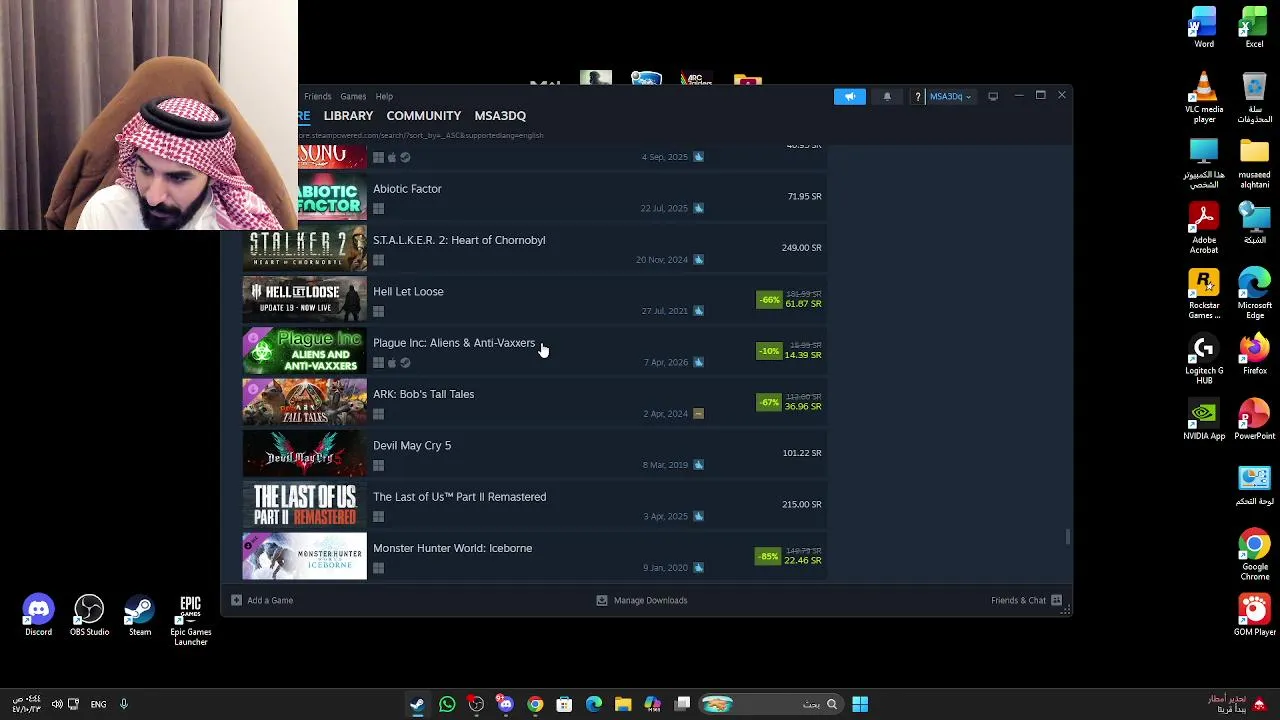Screen dimensions: 1280x720
Task: Click the 101.22 SR price for Devil May Cry 5
Action: click(801, 453)
